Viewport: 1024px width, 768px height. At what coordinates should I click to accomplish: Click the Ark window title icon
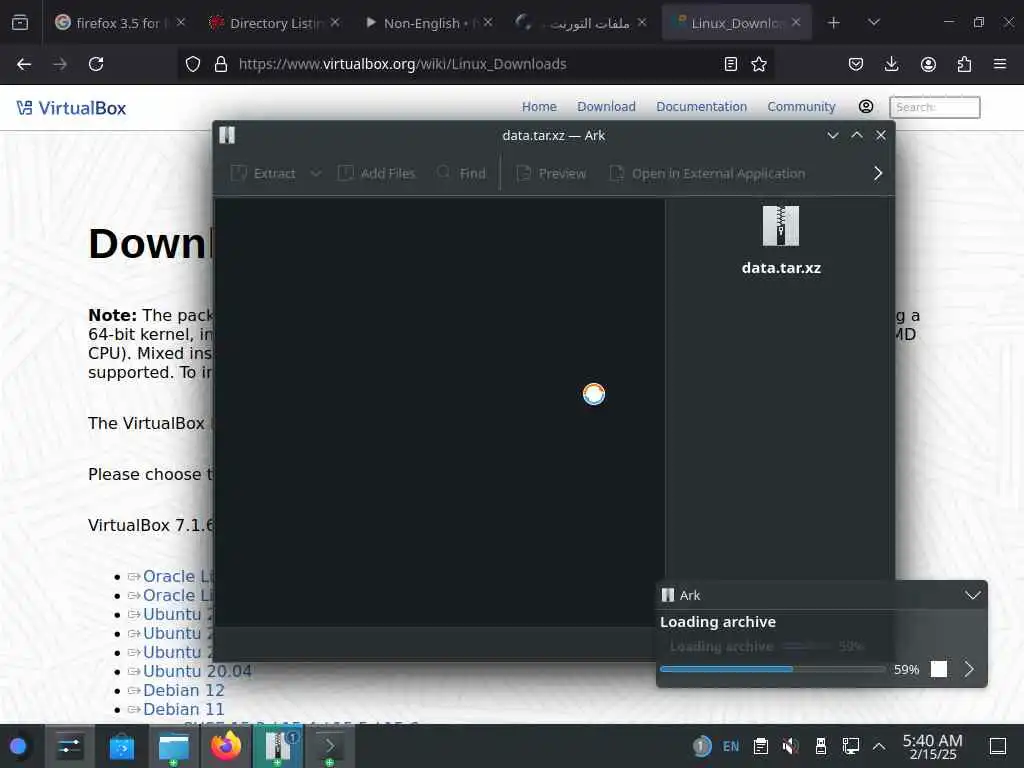[227, 135]
